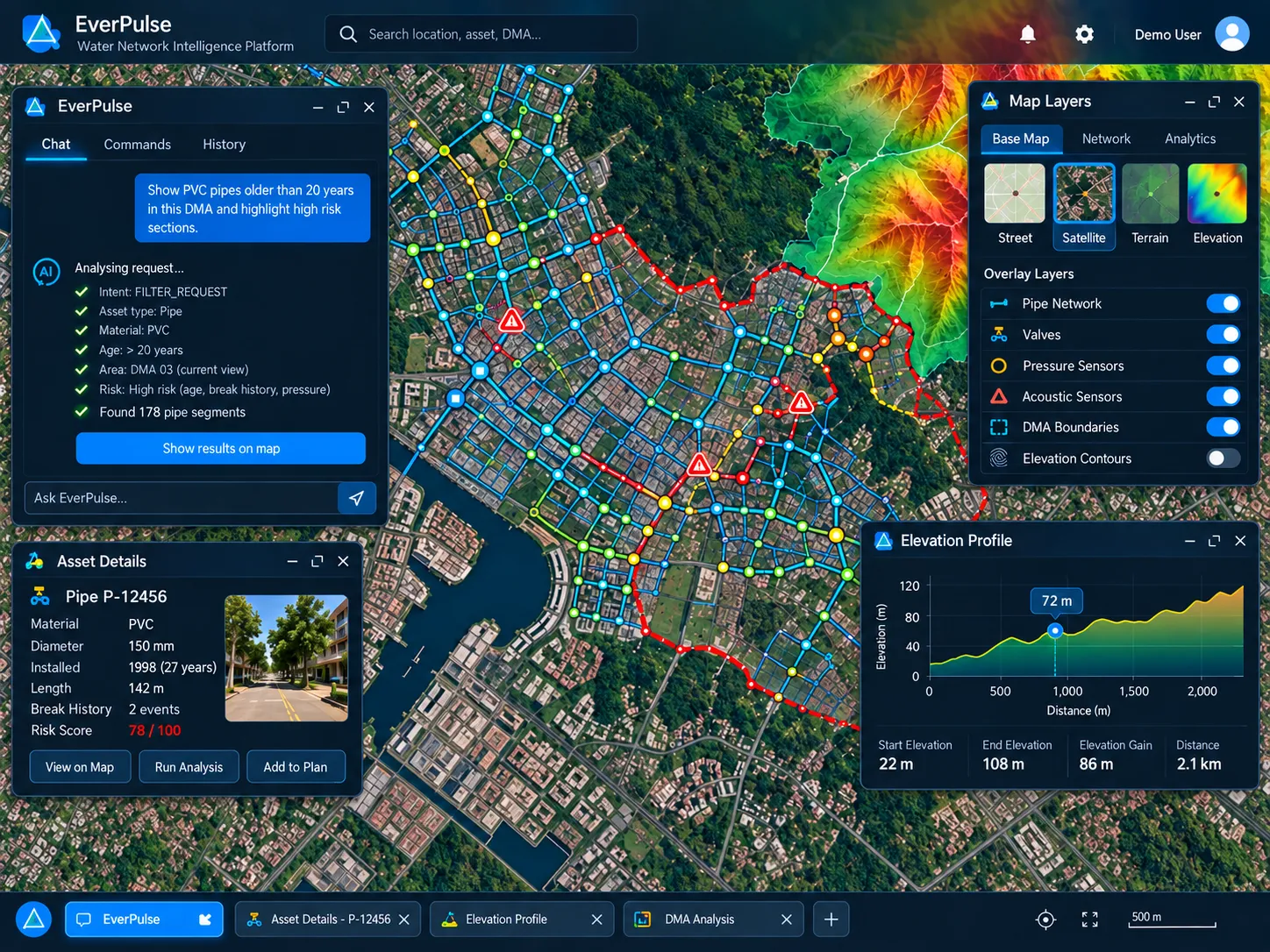Click the Search location, asset, DMA field
This screenshot has height=952, width=1270.
pyautogui.click(x=481, y=34)
